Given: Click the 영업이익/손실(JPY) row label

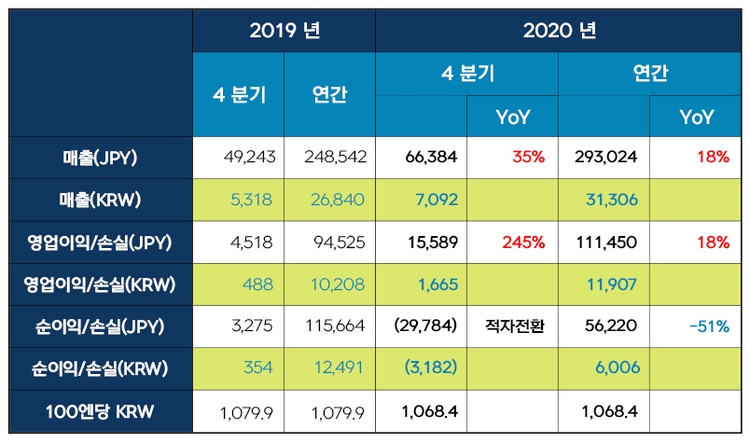Looking at the screenshot, I should click(x=100, y=243).
